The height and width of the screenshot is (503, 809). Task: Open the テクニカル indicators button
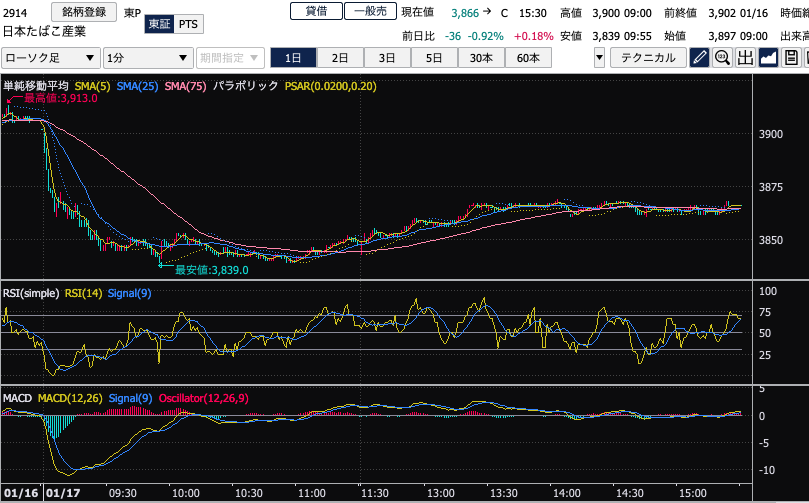tap(648, 58)
